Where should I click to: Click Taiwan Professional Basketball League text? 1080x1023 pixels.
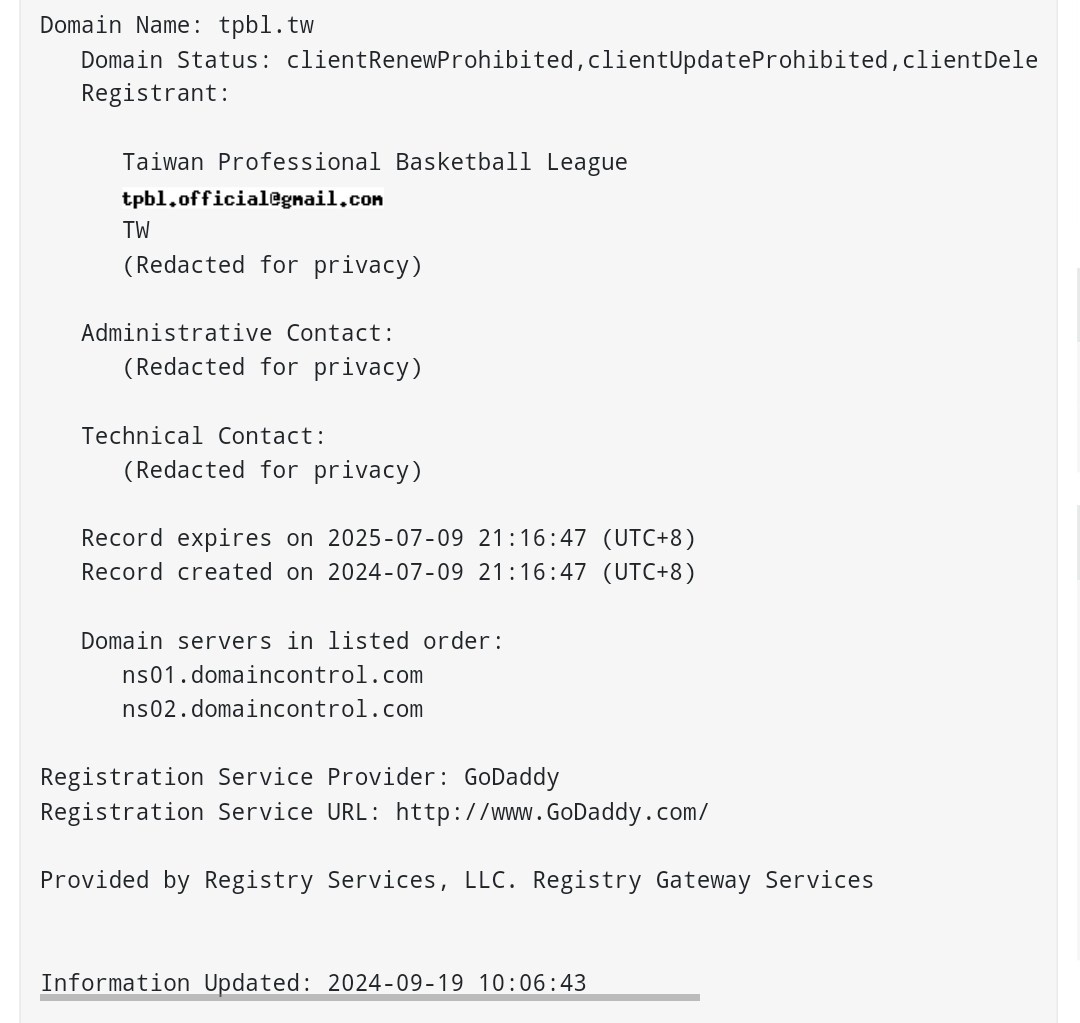[x=375, y=161]
